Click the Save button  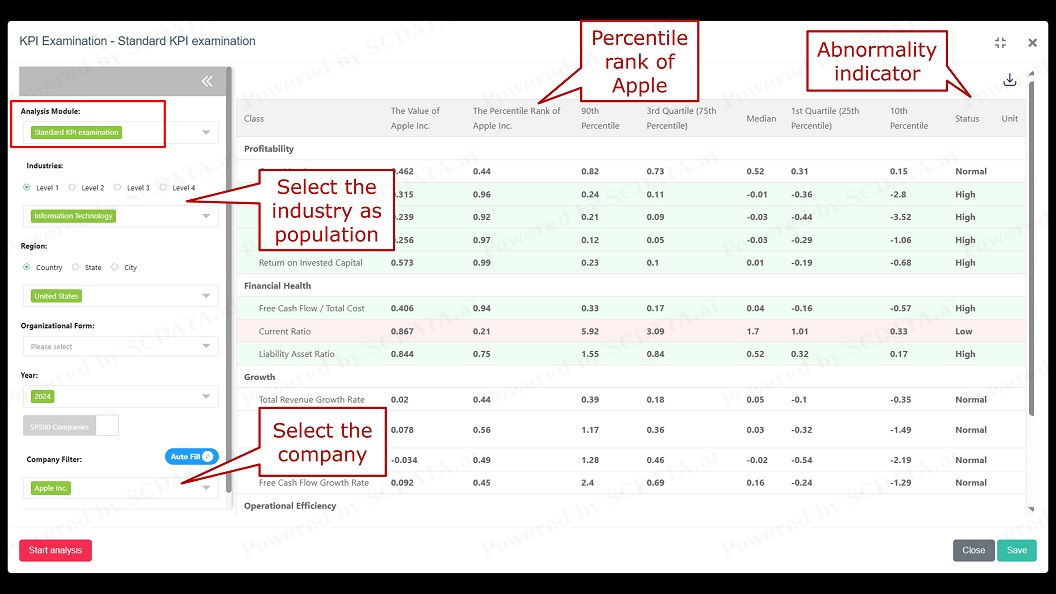(x=1016, y=550)
